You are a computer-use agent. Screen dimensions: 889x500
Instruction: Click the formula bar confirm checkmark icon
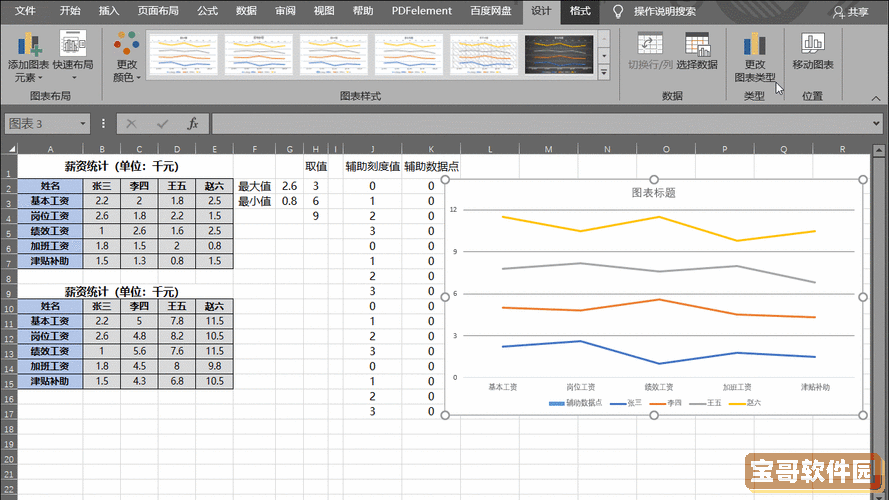(162, 124)
